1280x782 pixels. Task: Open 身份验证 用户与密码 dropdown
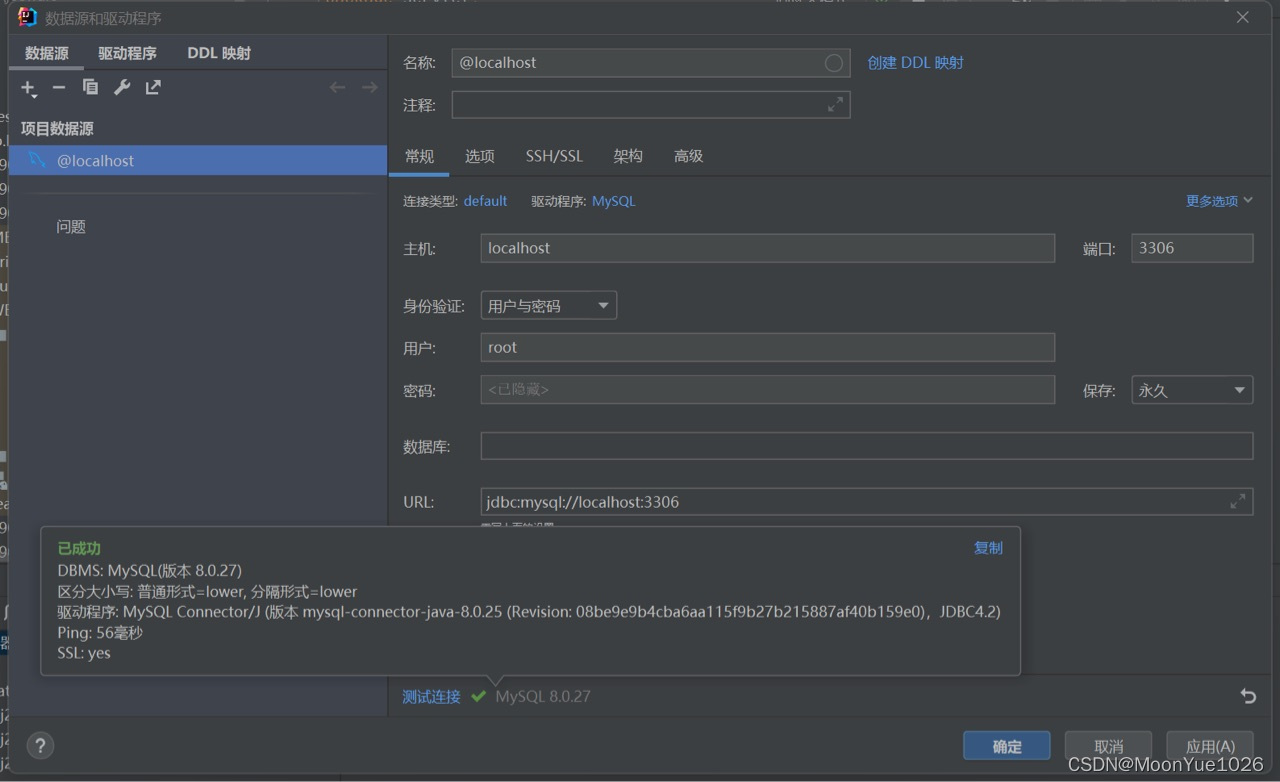click(548, 306)
